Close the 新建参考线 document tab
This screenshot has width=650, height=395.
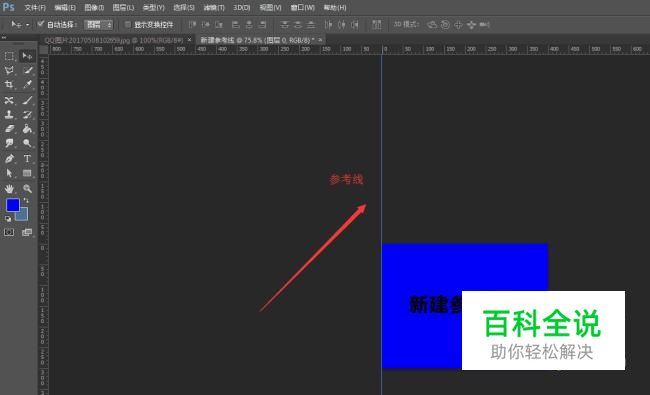click(x=320, y=40)
